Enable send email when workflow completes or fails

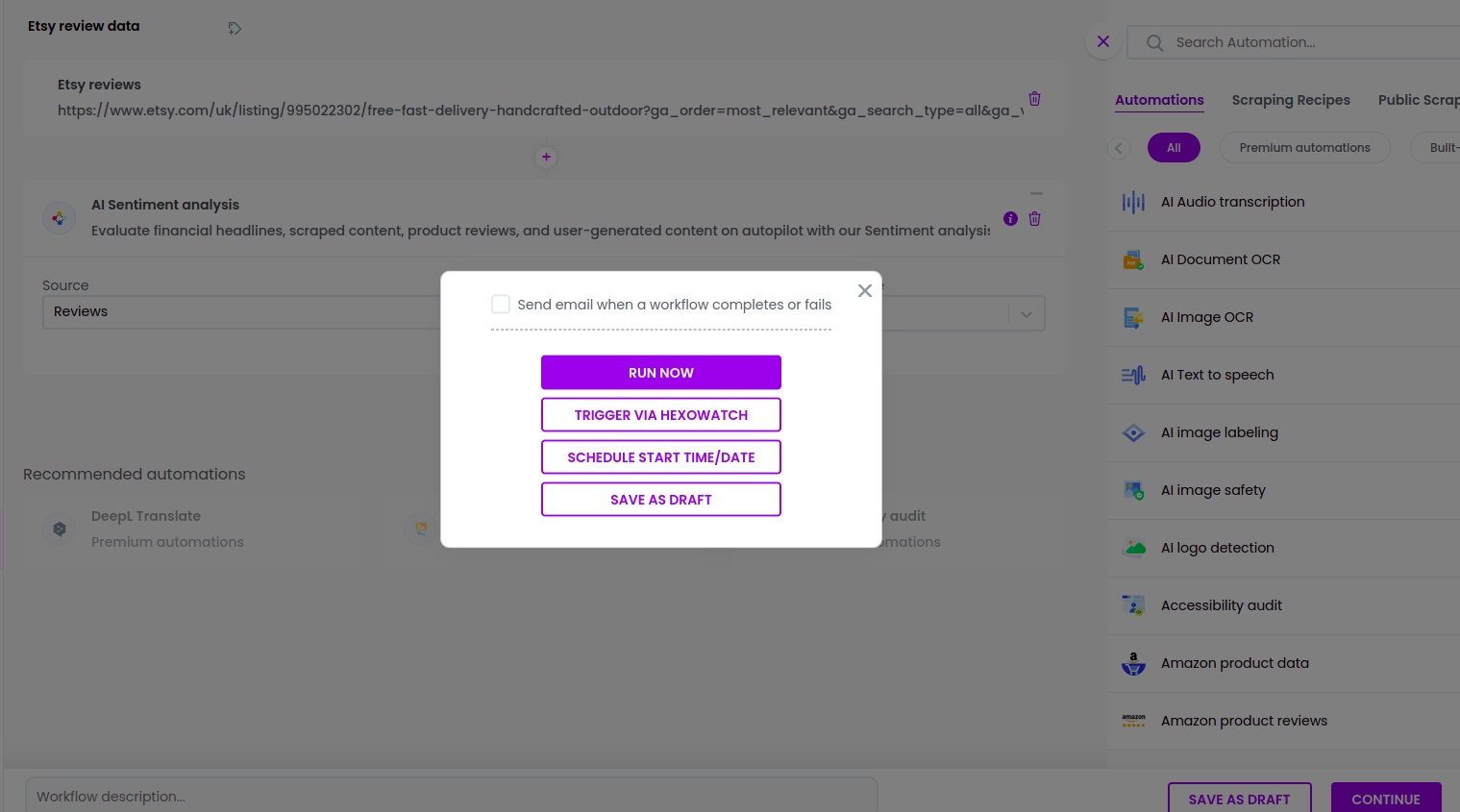point(501,305)
